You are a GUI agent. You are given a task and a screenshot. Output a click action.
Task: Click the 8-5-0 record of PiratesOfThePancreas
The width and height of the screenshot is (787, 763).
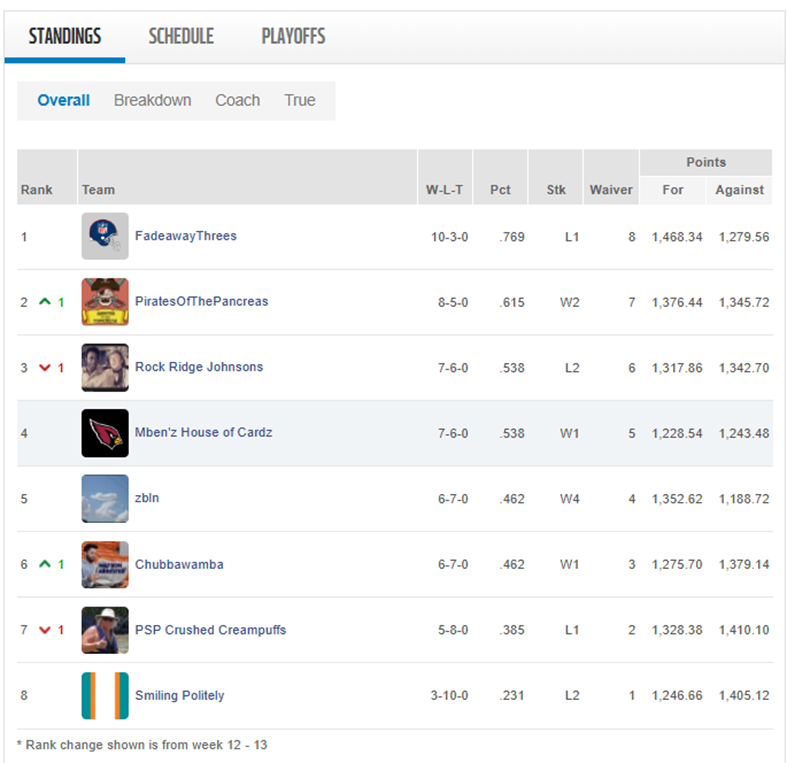[x=453, y=302]
